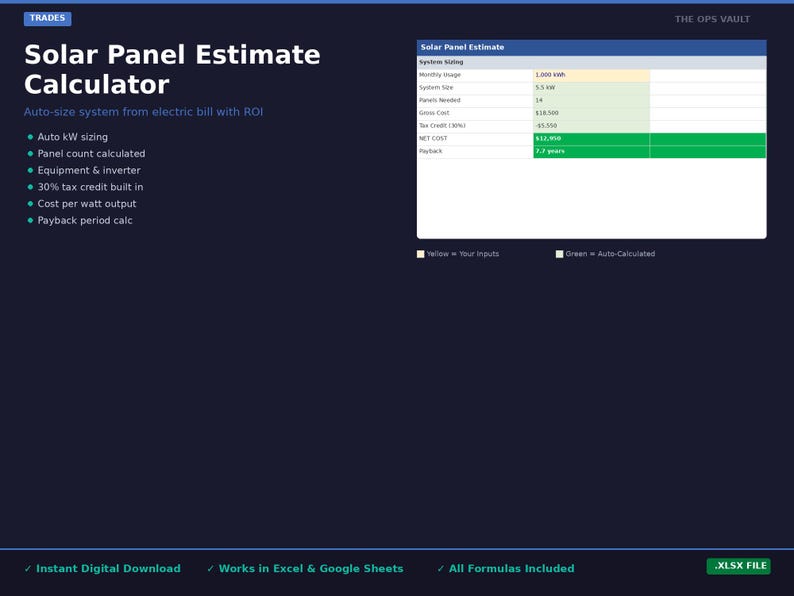This screenshot has height=596, width=794.
Task: Click the 30% tax credit built in bullet
Action: coord(90,187)
